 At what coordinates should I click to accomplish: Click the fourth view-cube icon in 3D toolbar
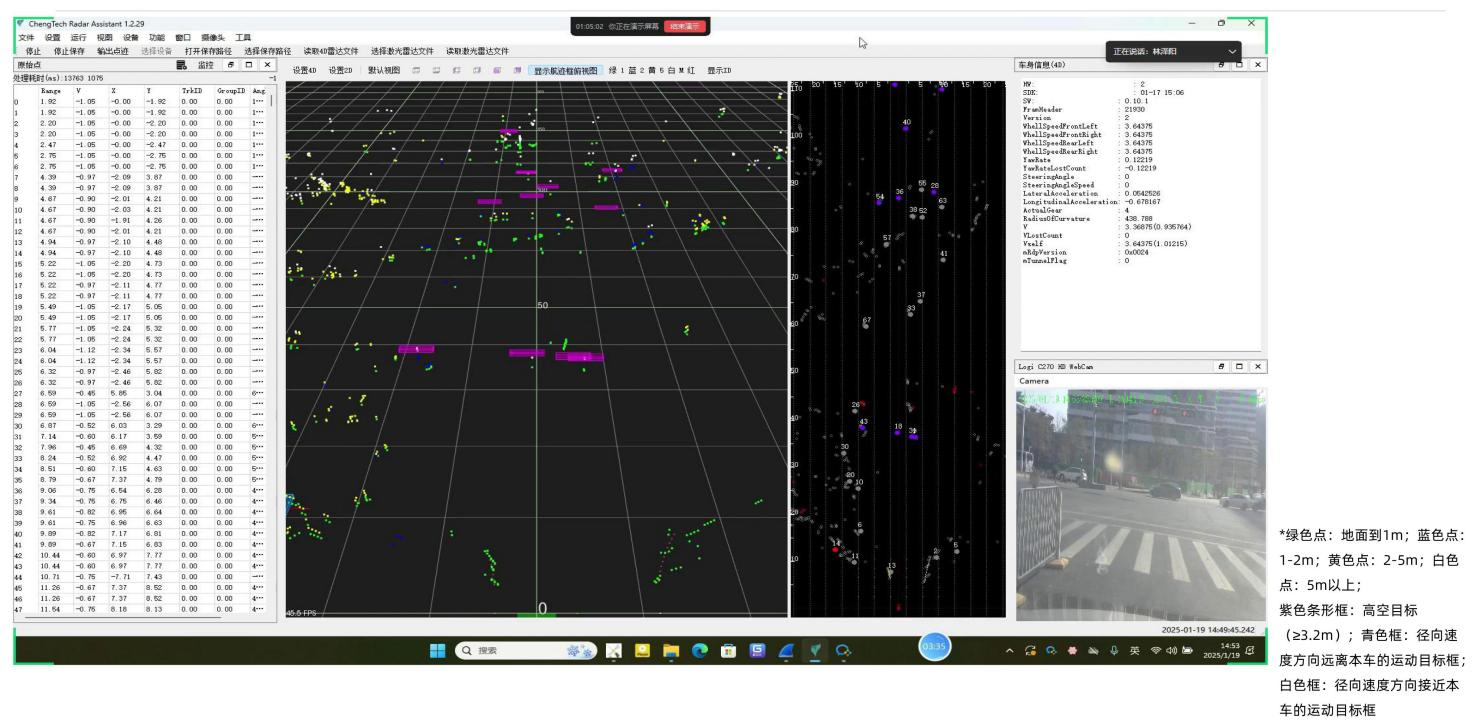click(477, 71)
